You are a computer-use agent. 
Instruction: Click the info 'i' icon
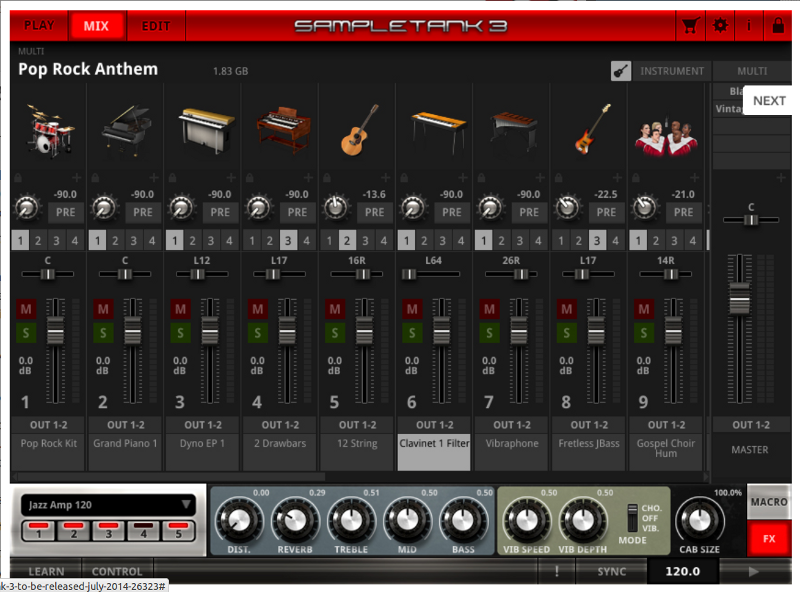748,25
